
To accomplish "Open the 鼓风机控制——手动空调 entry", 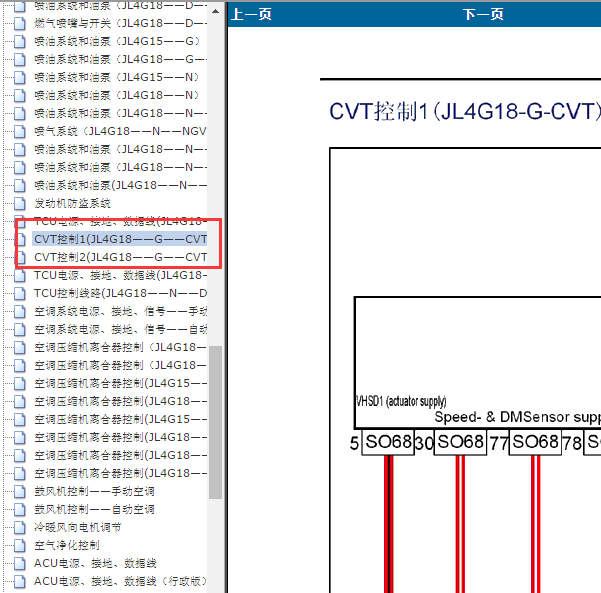I will (x=94, y=491).
